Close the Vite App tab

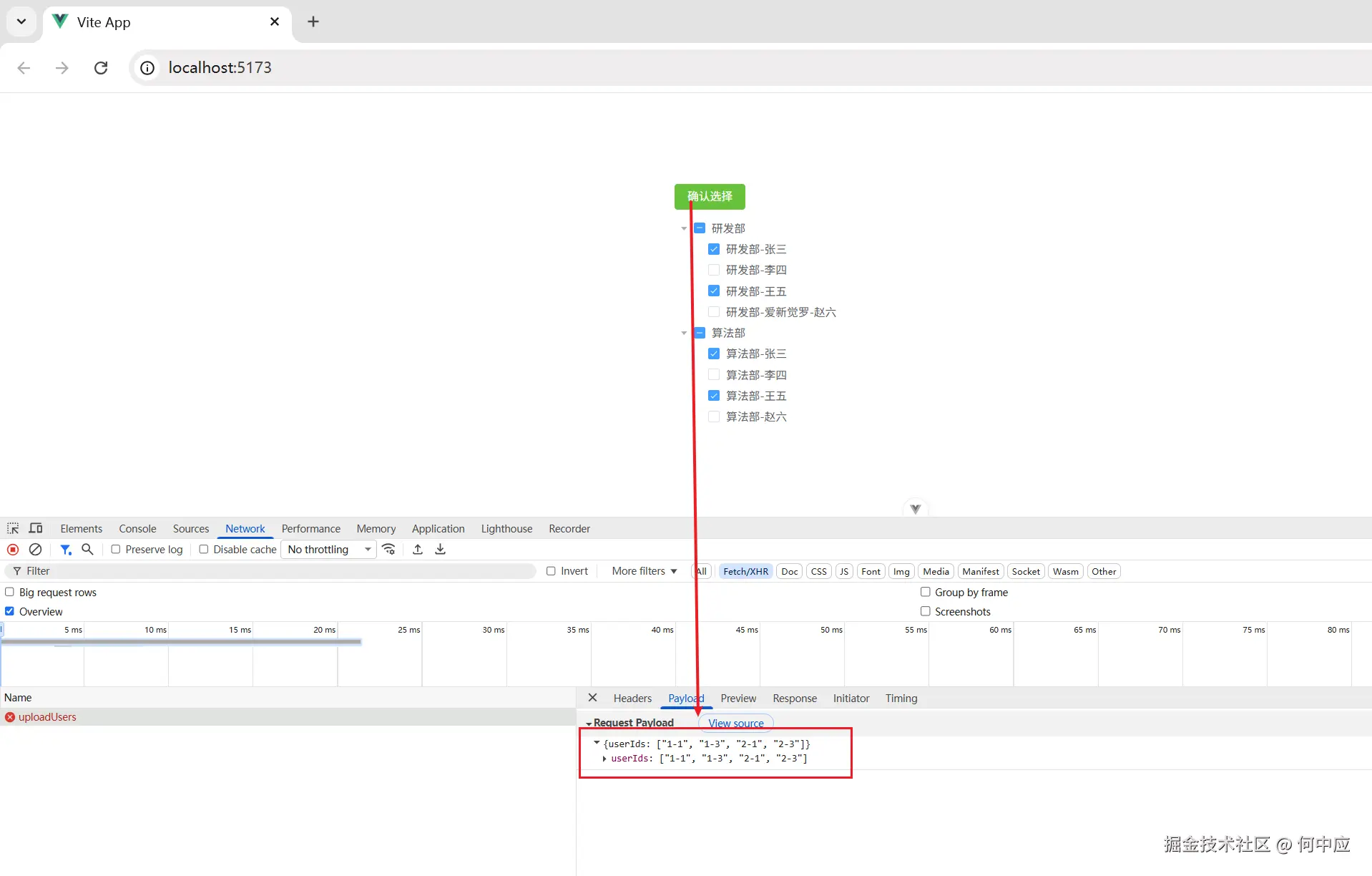[x=275, y=21]
